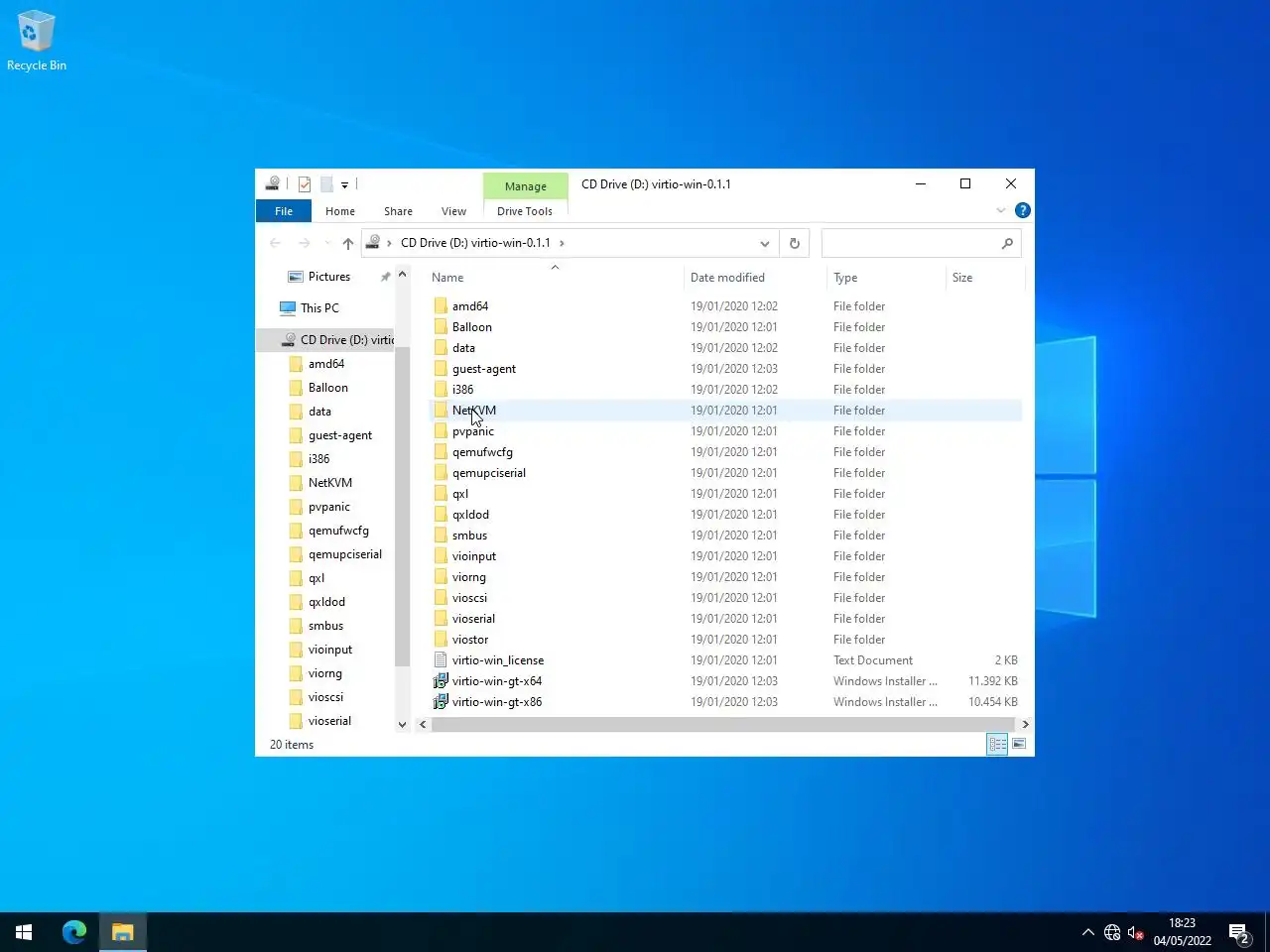Select vioserial in the navigation tree
This screenshot has height=952, width=1270.
[x=329, y=721]
